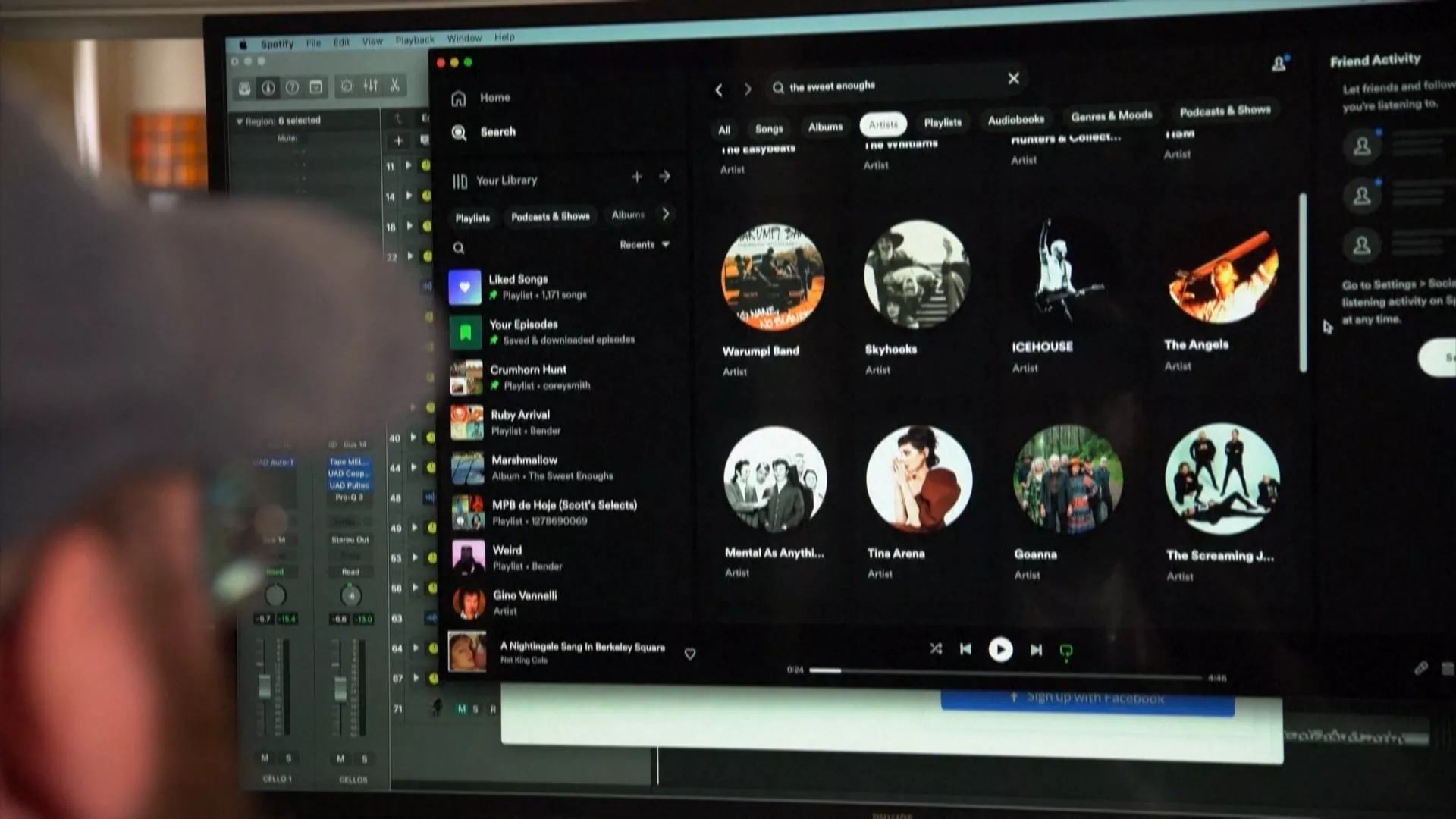Toggle shuffle playback
The width and height of the screenshot is (1456, 819).
tap(936, 648)
